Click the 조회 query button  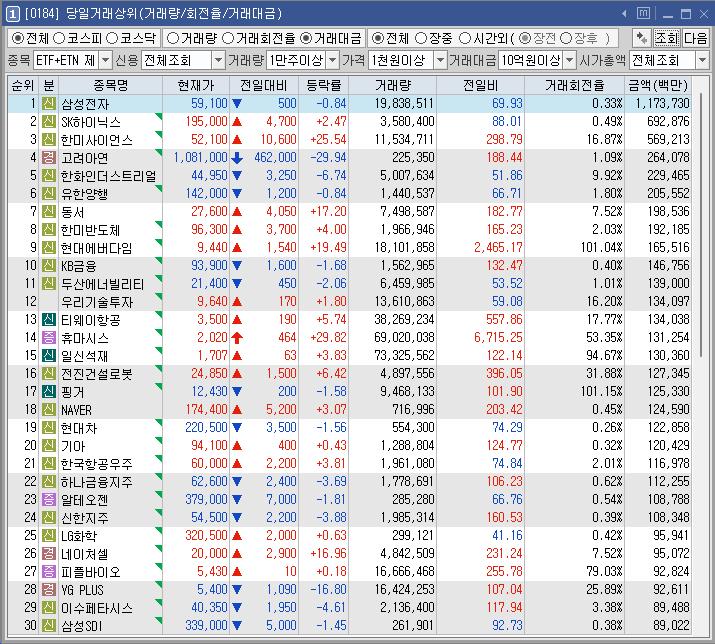pyautogui.click(x=667, y=38)
